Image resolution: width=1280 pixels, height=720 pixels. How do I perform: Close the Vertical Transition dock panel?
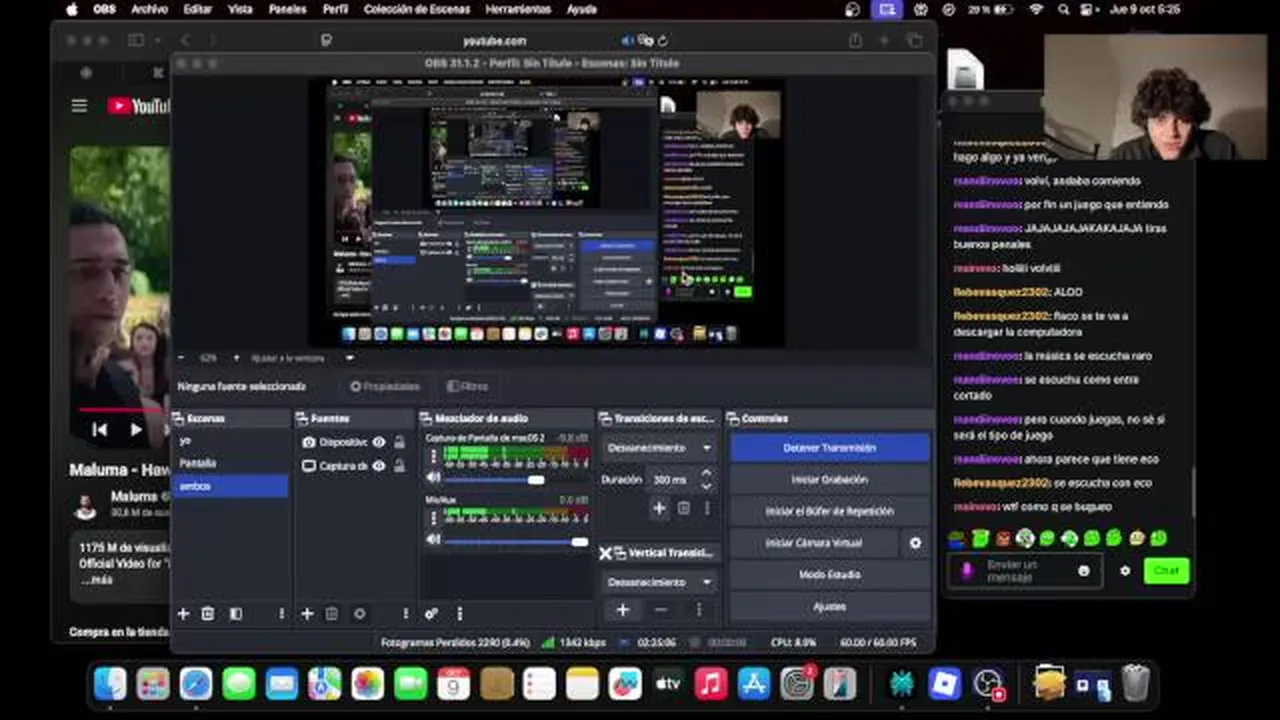click(605, 553)
